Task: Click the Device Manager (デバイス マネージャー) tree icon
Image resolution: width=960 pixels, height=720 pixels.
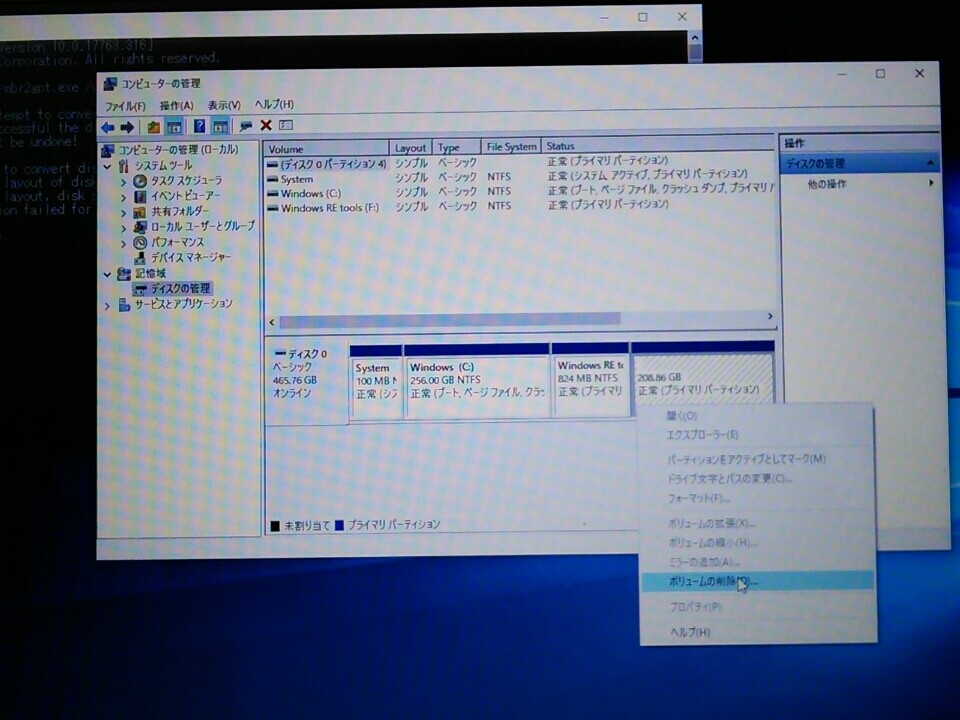Action: (141, 257)
